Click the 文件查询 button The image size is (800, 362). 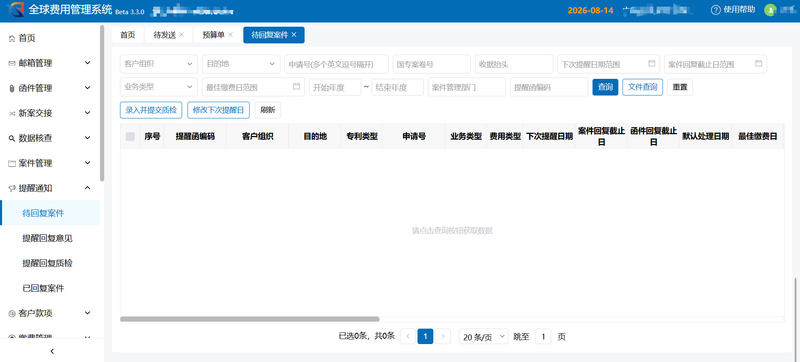click(x=642, y=87)
